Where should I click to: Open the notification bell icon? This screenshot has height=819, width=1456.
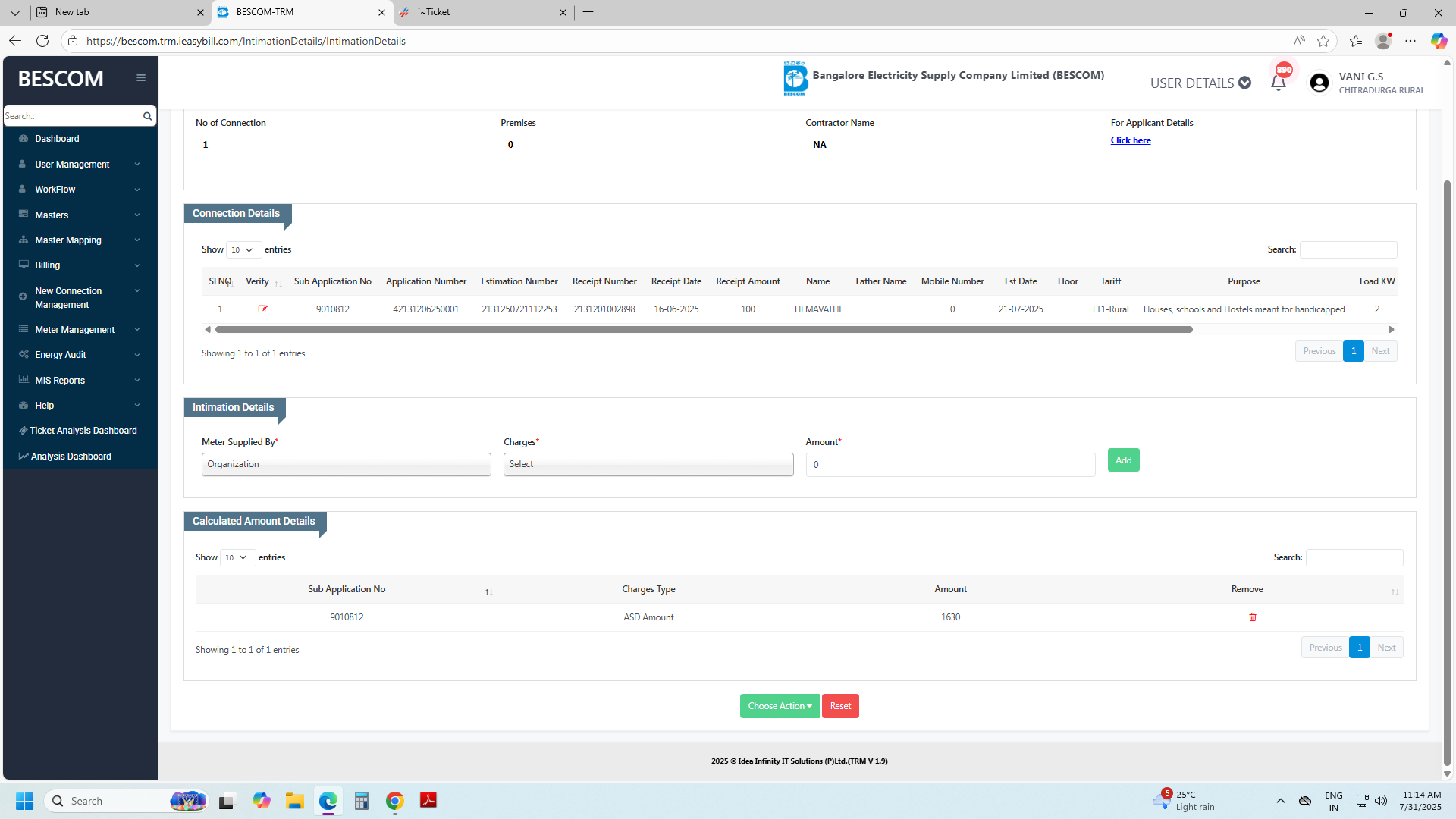tap(1278, 83)
